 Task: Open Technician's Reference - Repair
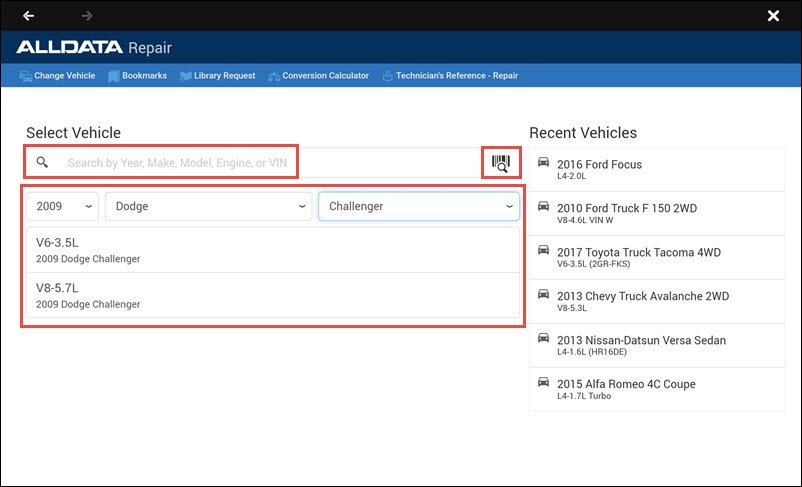coord(451,76)
